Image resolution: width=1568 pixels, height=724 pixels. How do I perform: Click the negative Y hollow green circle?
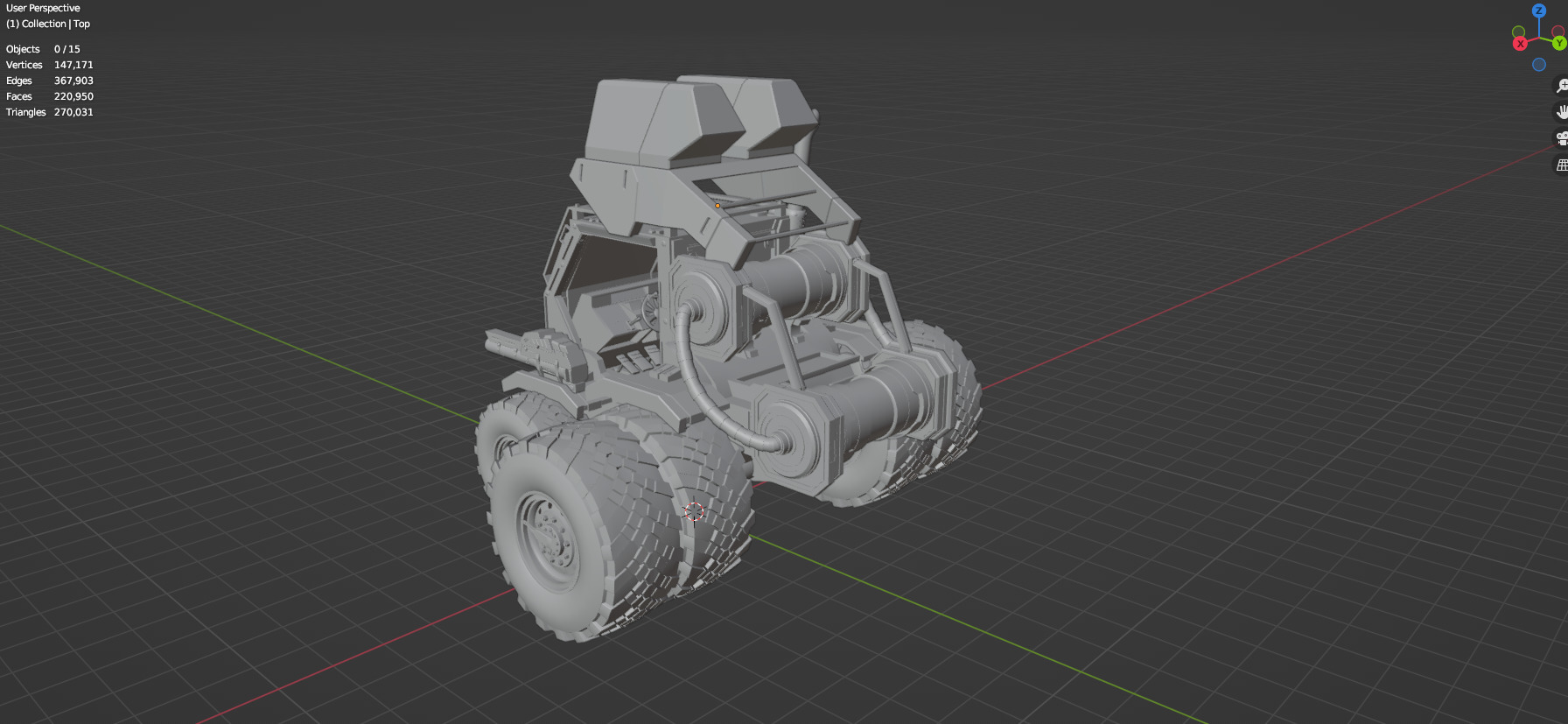click(1519, 32)
